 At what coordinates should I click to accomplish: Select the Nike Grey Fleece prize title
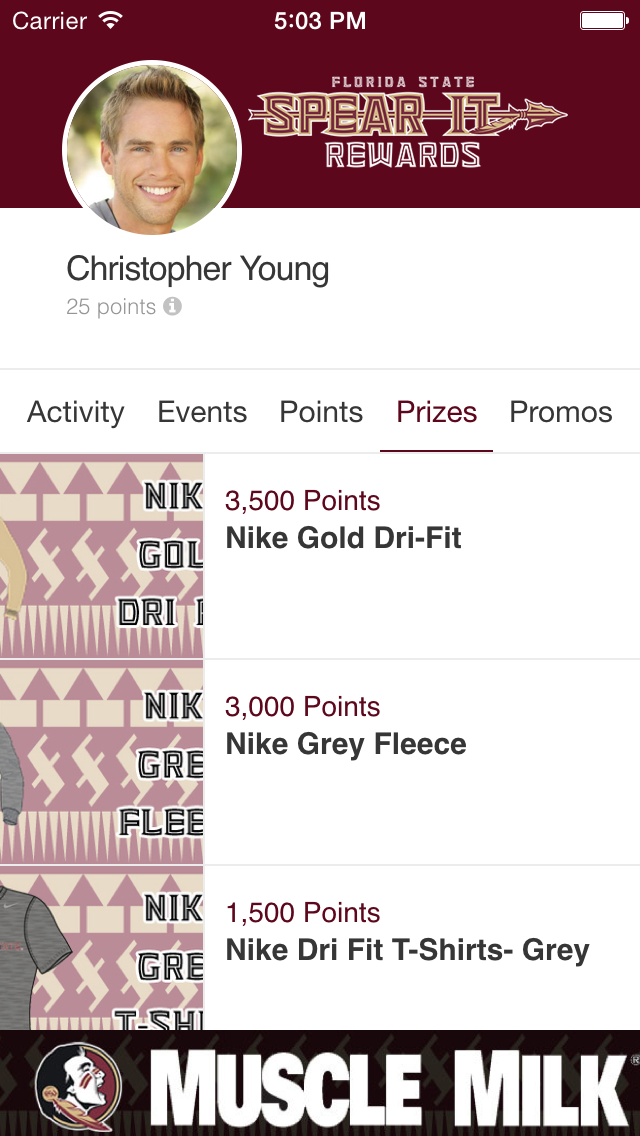(346, 744)
